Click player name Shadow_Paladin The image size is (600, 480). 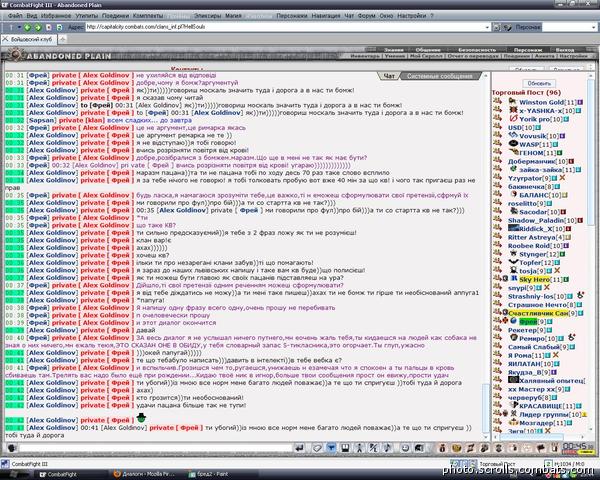pyautogui.click(x=536, y=220)
